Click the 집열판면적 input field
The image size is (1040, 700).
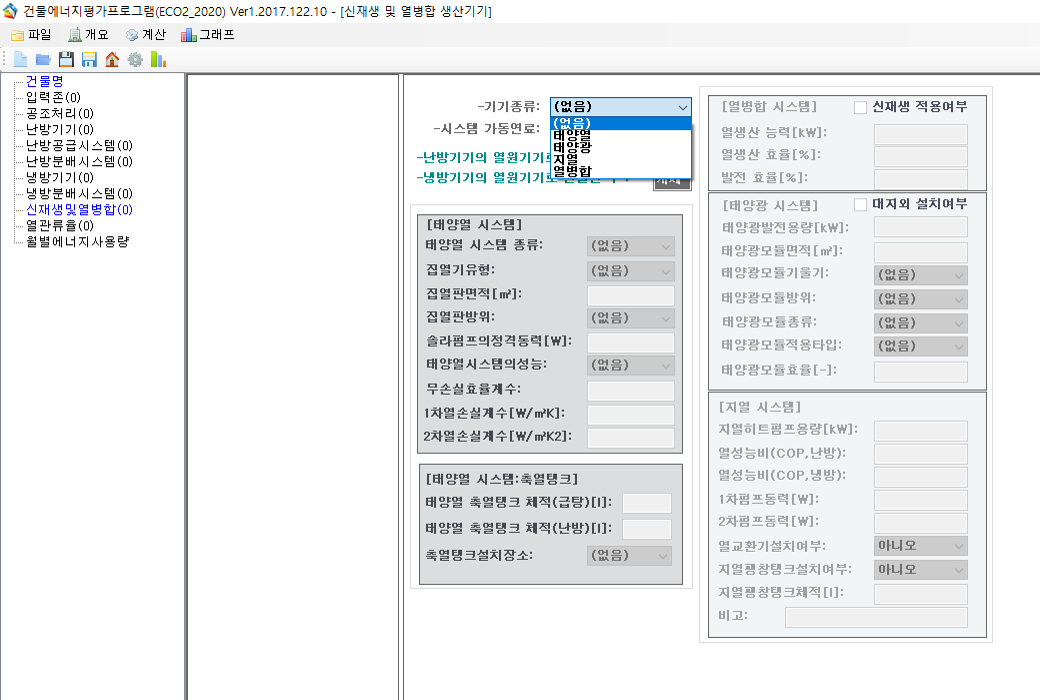point(630,295)
